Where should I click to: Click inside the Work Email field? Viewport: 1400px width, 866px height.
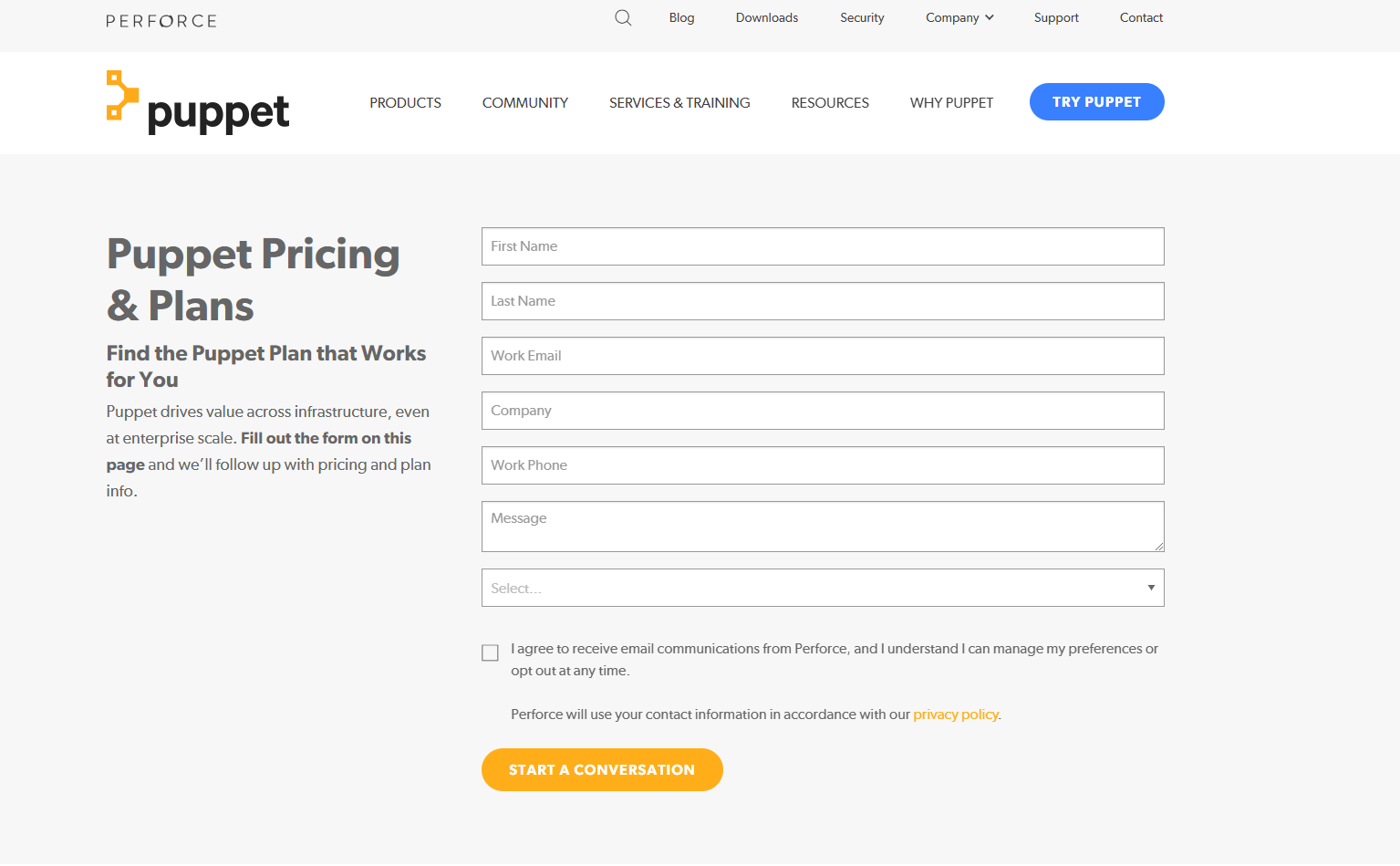[x=821, y=356]
